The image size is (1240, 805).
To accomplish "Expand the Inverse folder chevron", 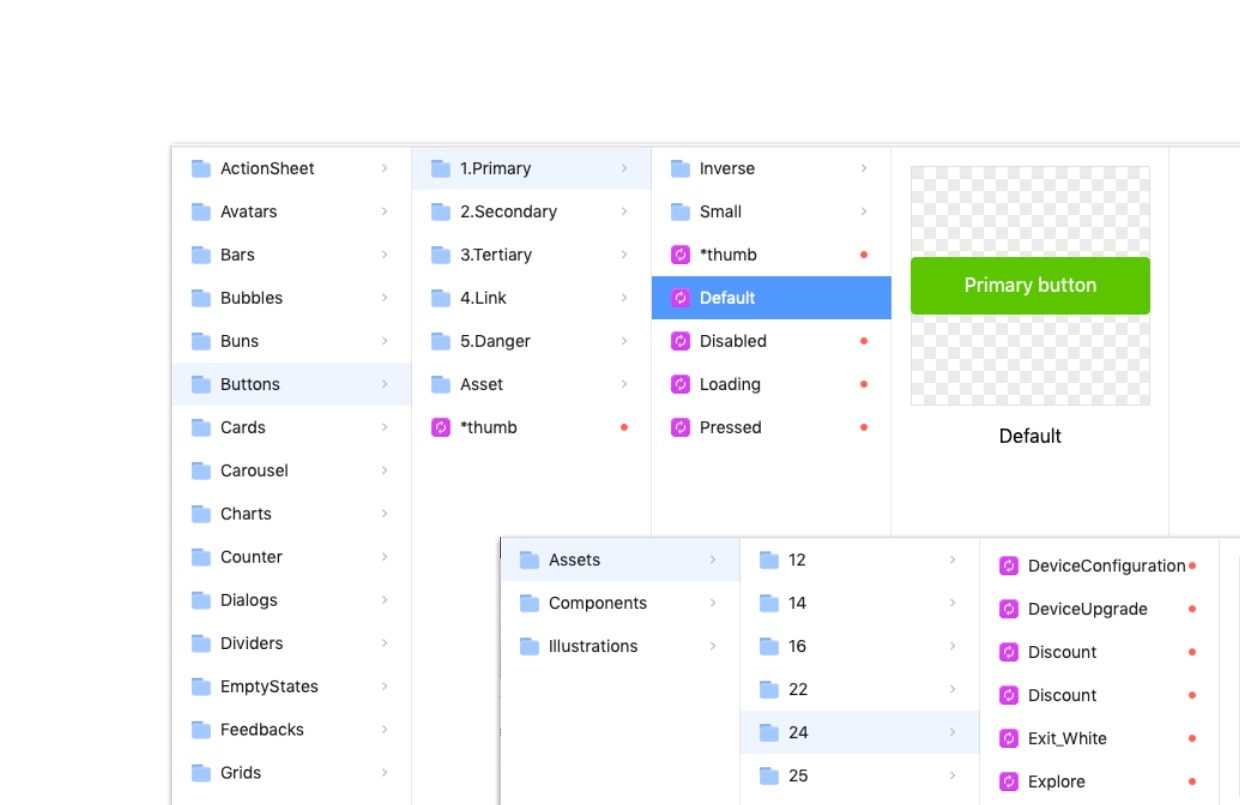I will point(864,168).
